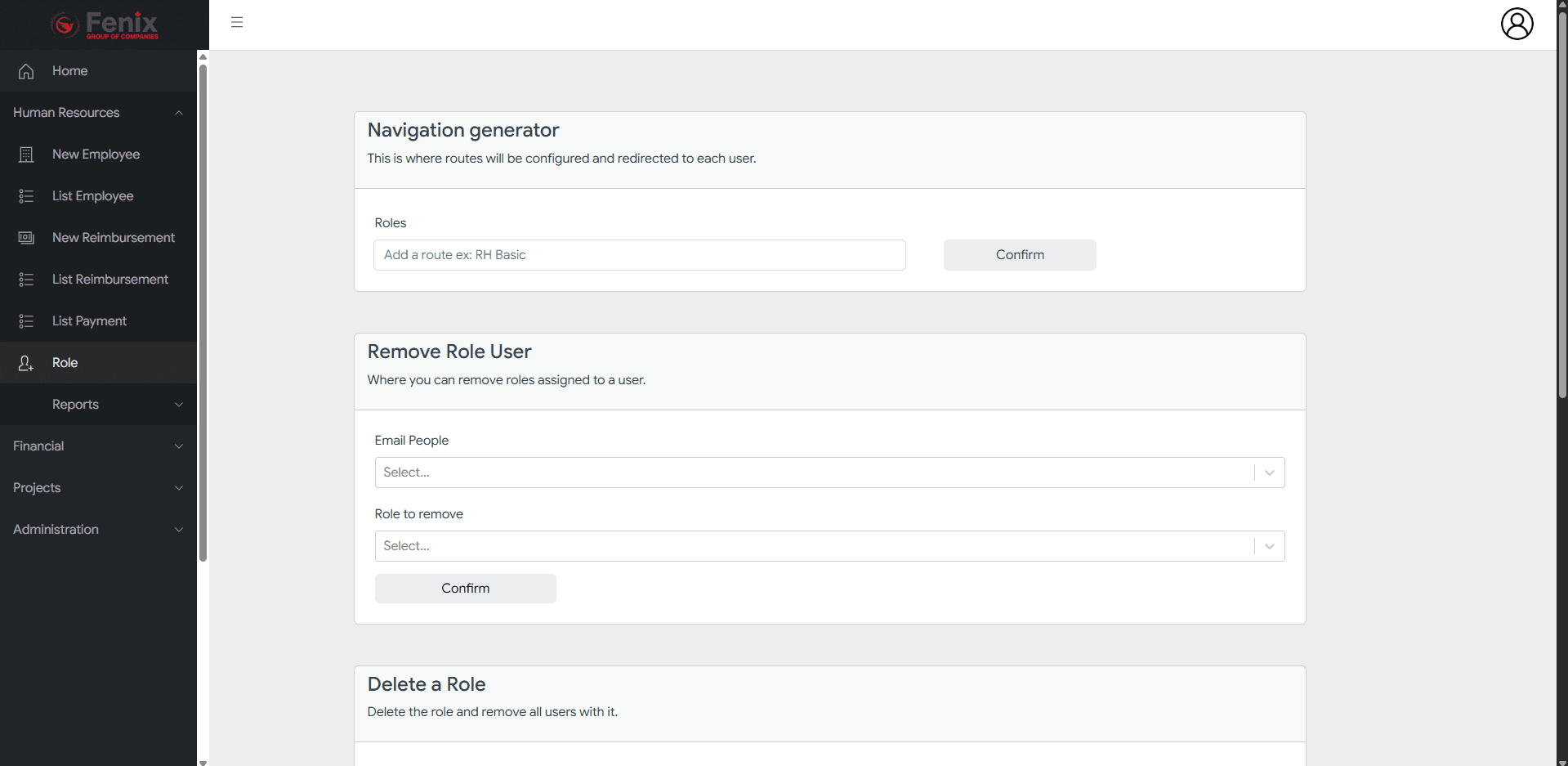Click Role to remove chevron arrow
This screenshot has height=766, width=1568.
coord(1270,546)
